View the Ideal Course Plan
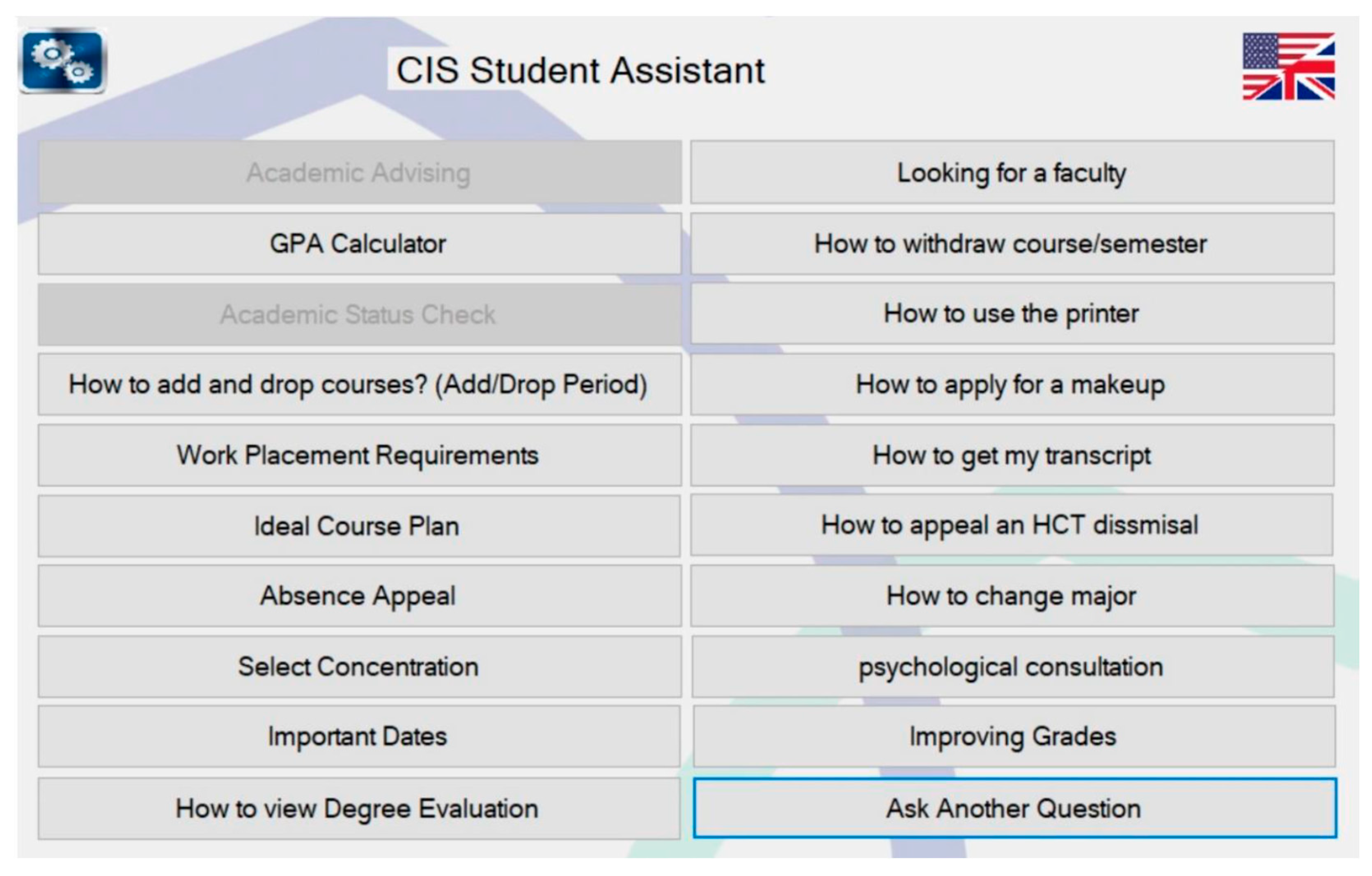This screenshot has width=1372, height=876. (x=359, y=526)
